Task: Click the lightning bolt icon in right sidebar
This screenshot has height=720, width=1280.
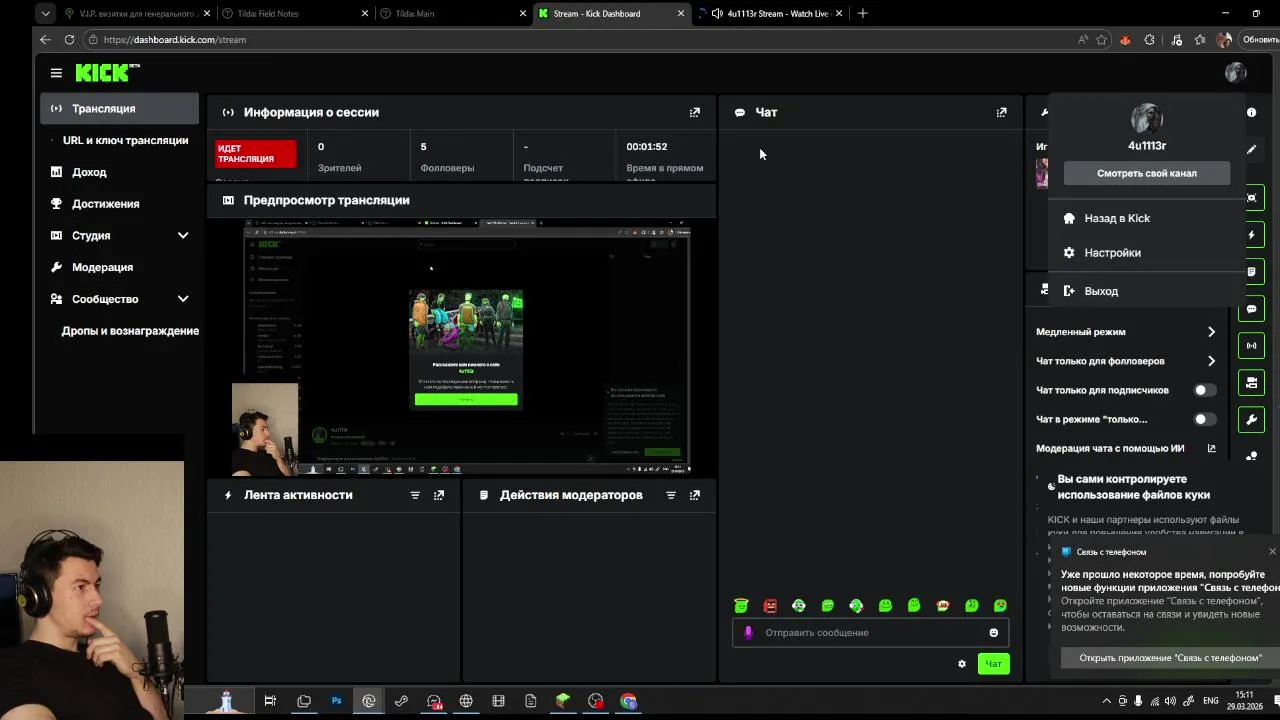Action: pos(1251,235)
